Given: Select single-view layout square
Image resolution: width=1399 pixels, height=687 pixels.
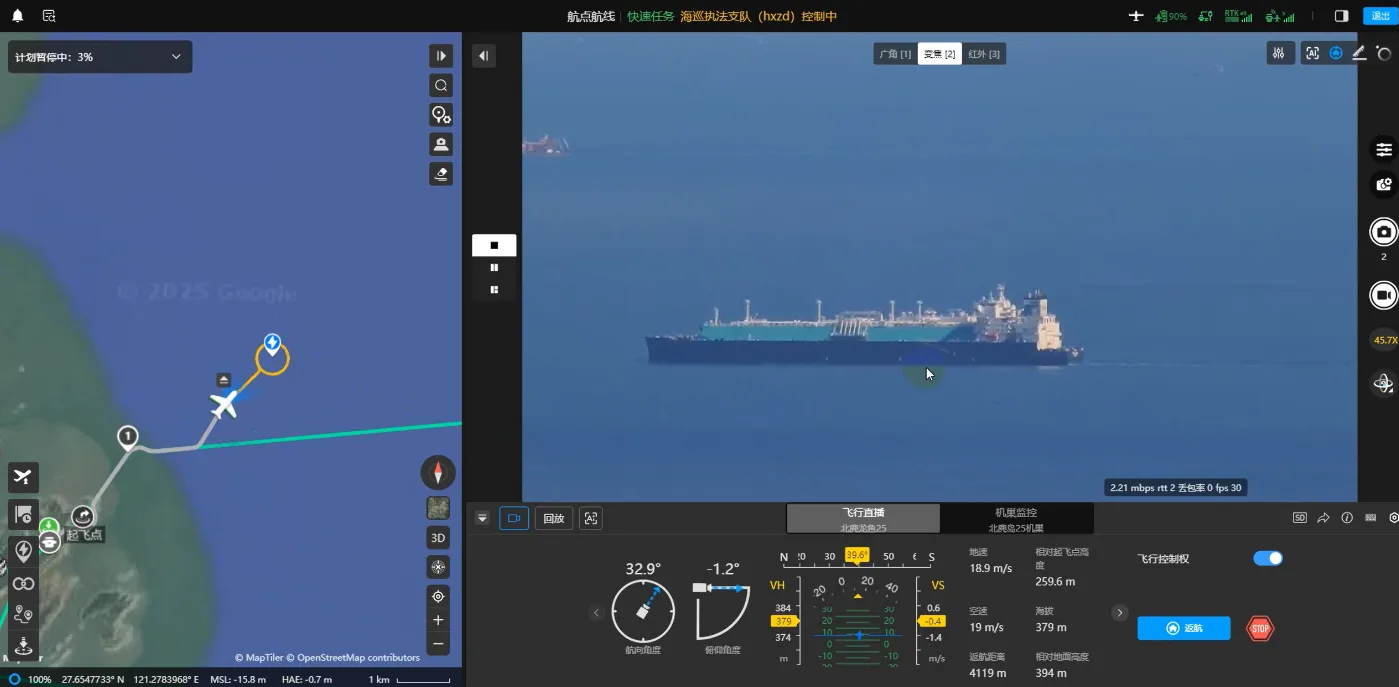Looking at the screenshot, I should tap(494, 245).
